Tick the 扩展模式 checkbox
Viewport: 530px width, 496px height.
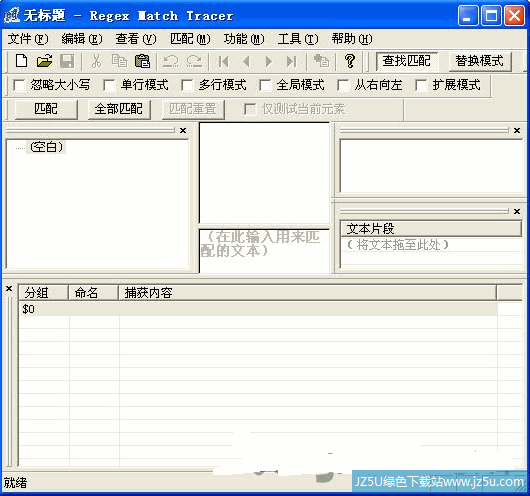(x=420, y=85)
